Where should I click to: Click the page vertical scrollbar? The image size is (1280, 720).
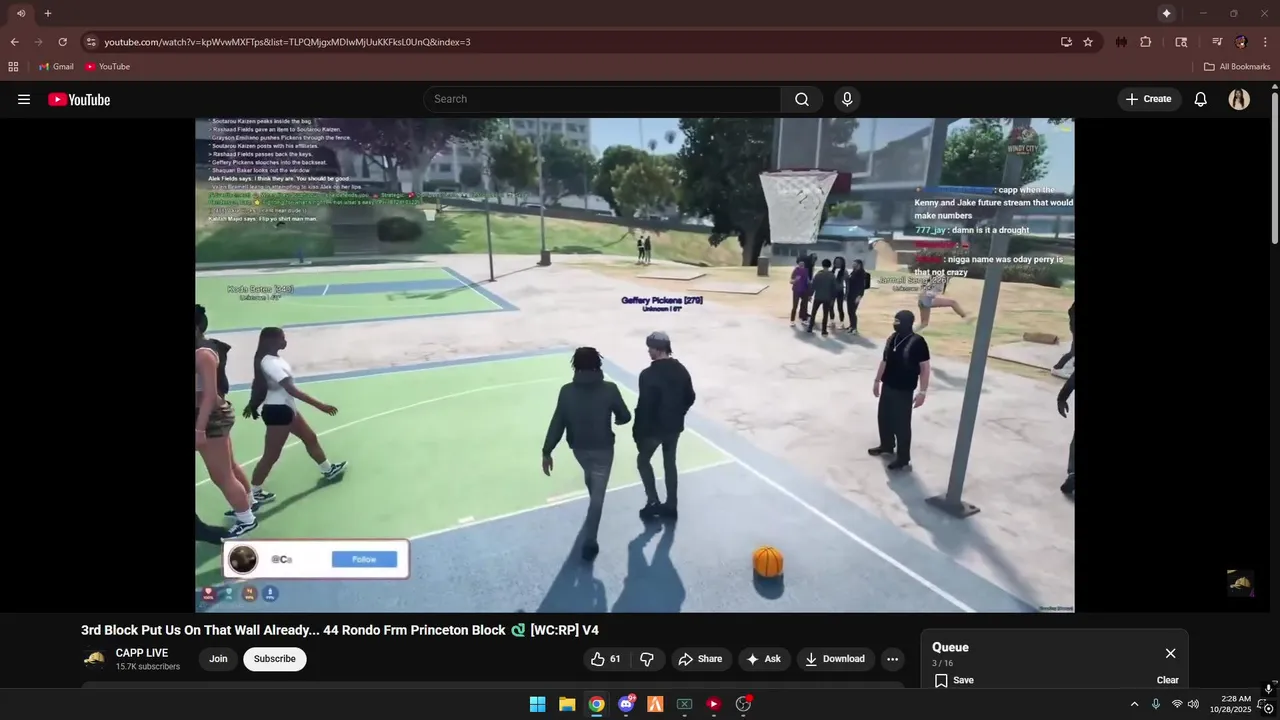pos(1274,167)
